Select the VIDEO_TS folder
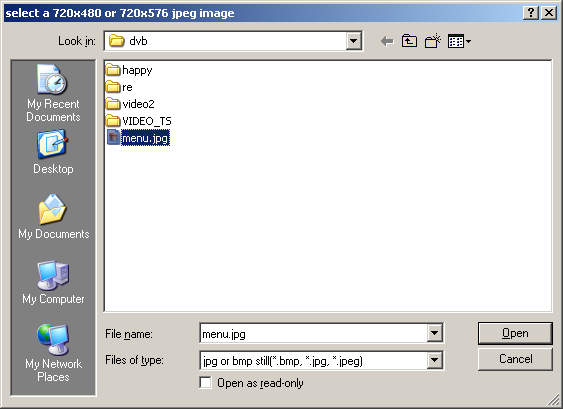 (x=139, y=121)
